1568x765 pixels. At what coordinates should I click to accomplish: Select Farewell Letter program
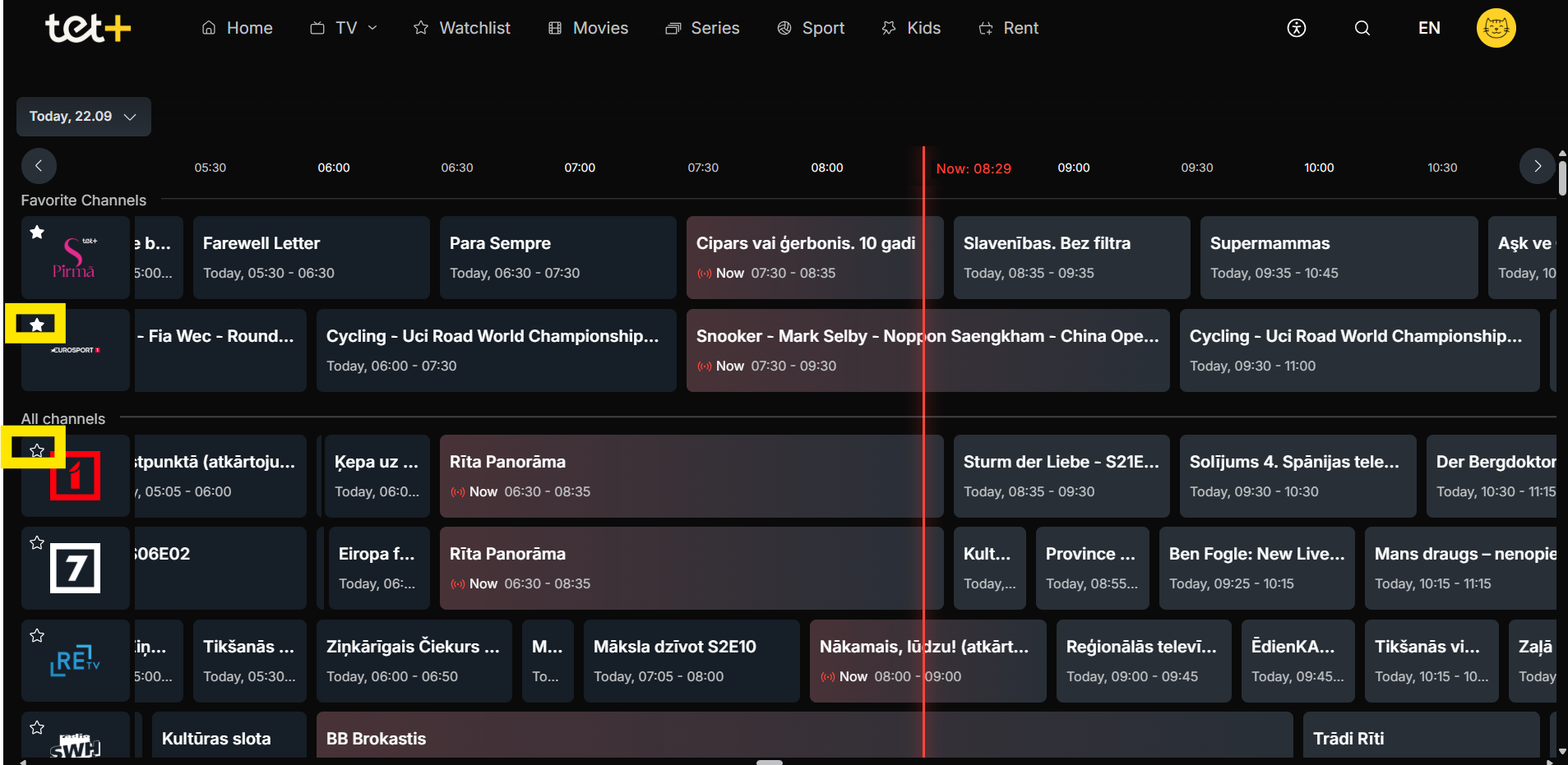[311, 257]
